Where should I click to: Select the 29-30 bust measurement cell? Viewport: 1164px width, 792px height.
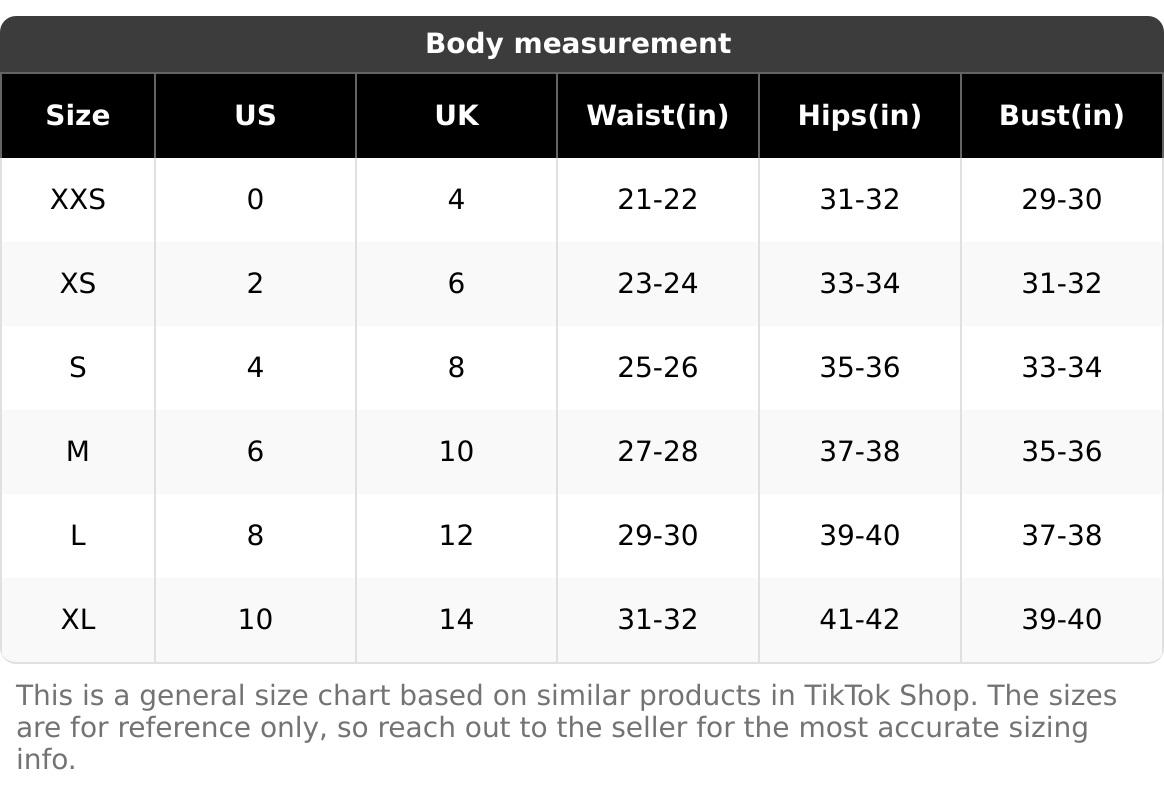click(1061, 200)
